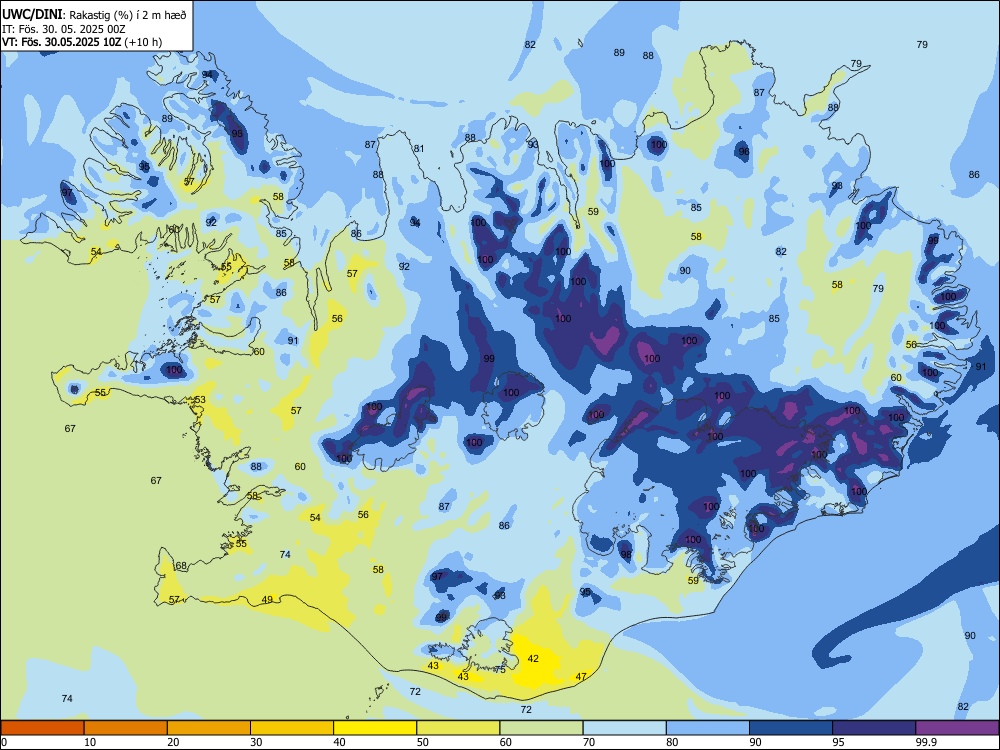Click the 'IT: Fös. 30. 05. 2025 00Z' line
Screen dimensions: 1000x750
pos(63,29)
